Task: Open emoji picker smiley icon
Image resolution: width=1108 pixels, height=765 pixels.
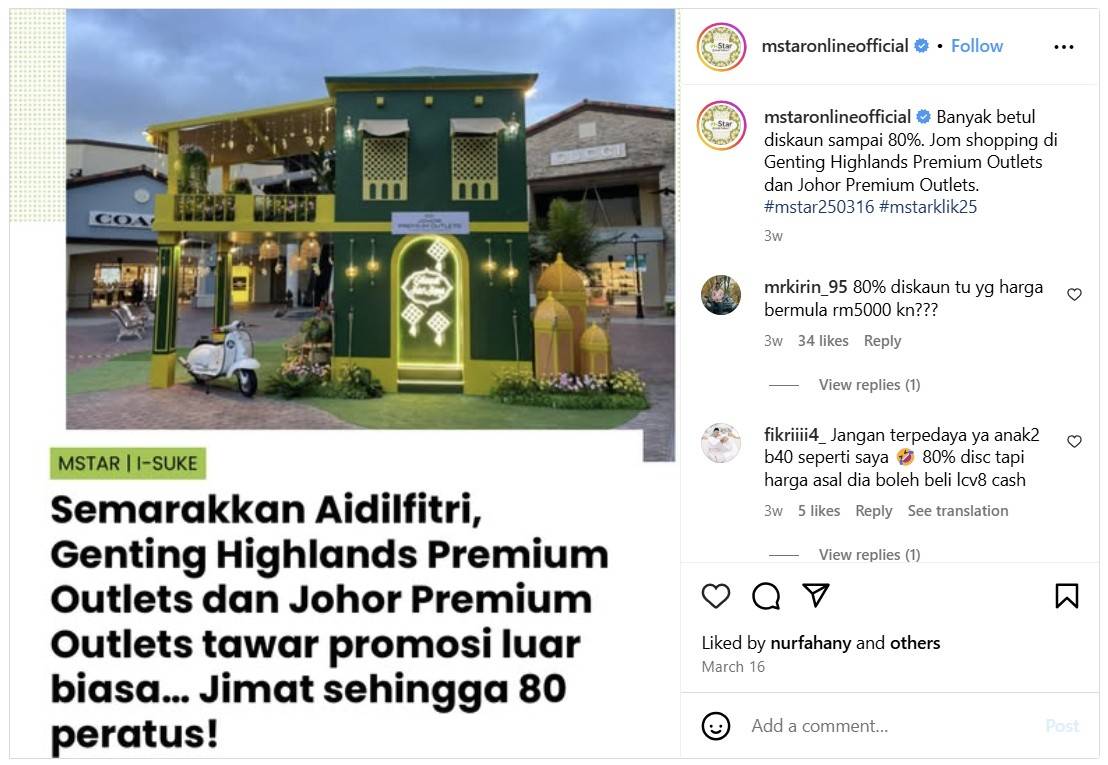Action: coord(715,725)
